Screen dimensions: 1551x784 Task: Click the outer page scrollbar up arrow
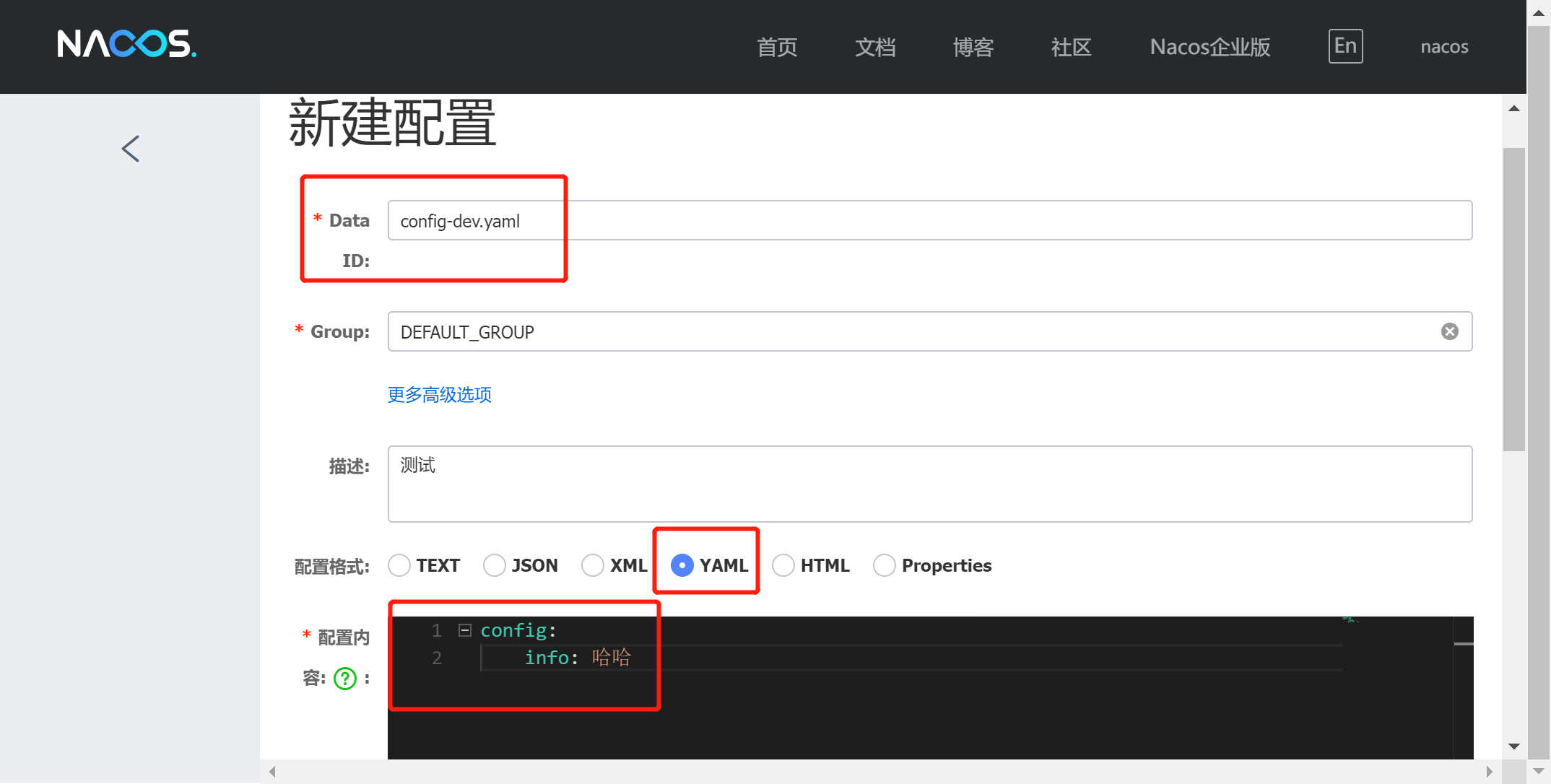1539,13
